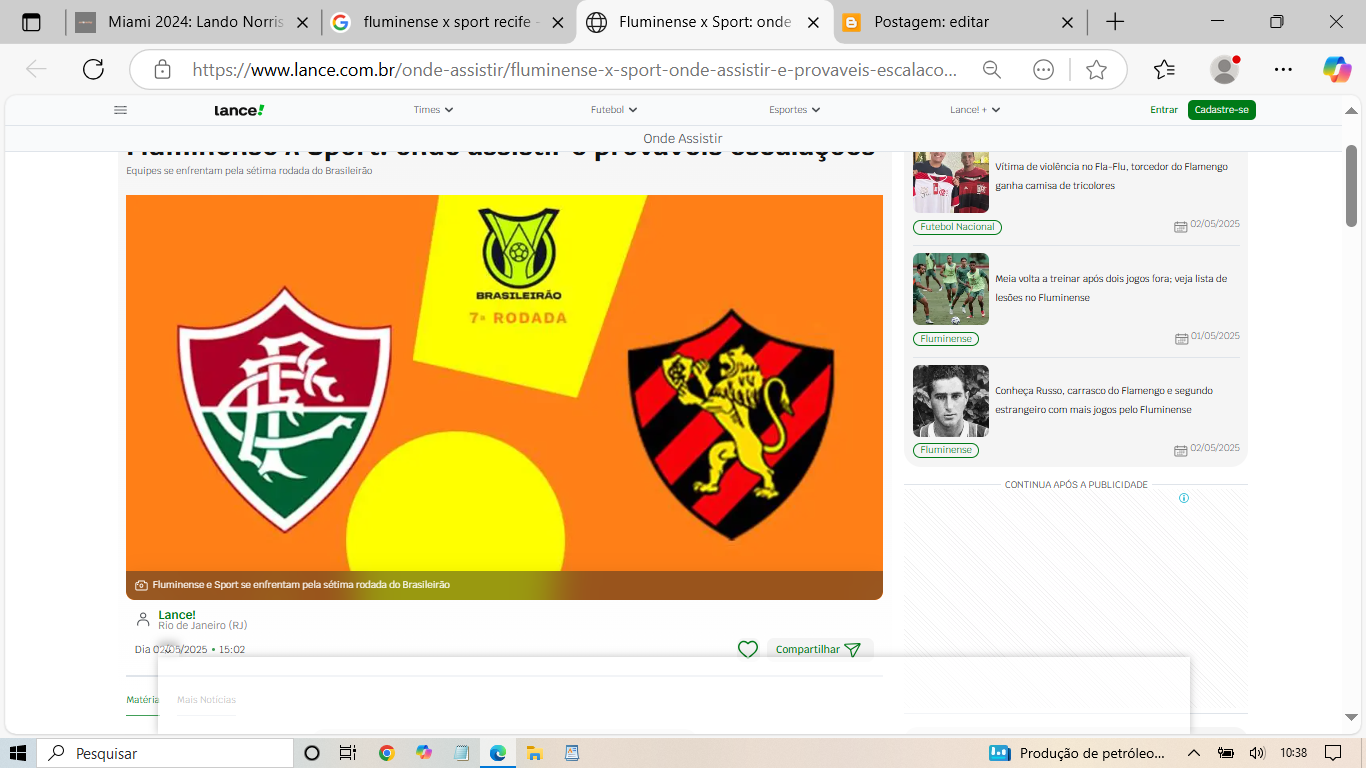The width and height of the screenshot is (1366, 768).
Task: Open the Russo black-and-white portrait thumbnail
Action: [951, 401]
